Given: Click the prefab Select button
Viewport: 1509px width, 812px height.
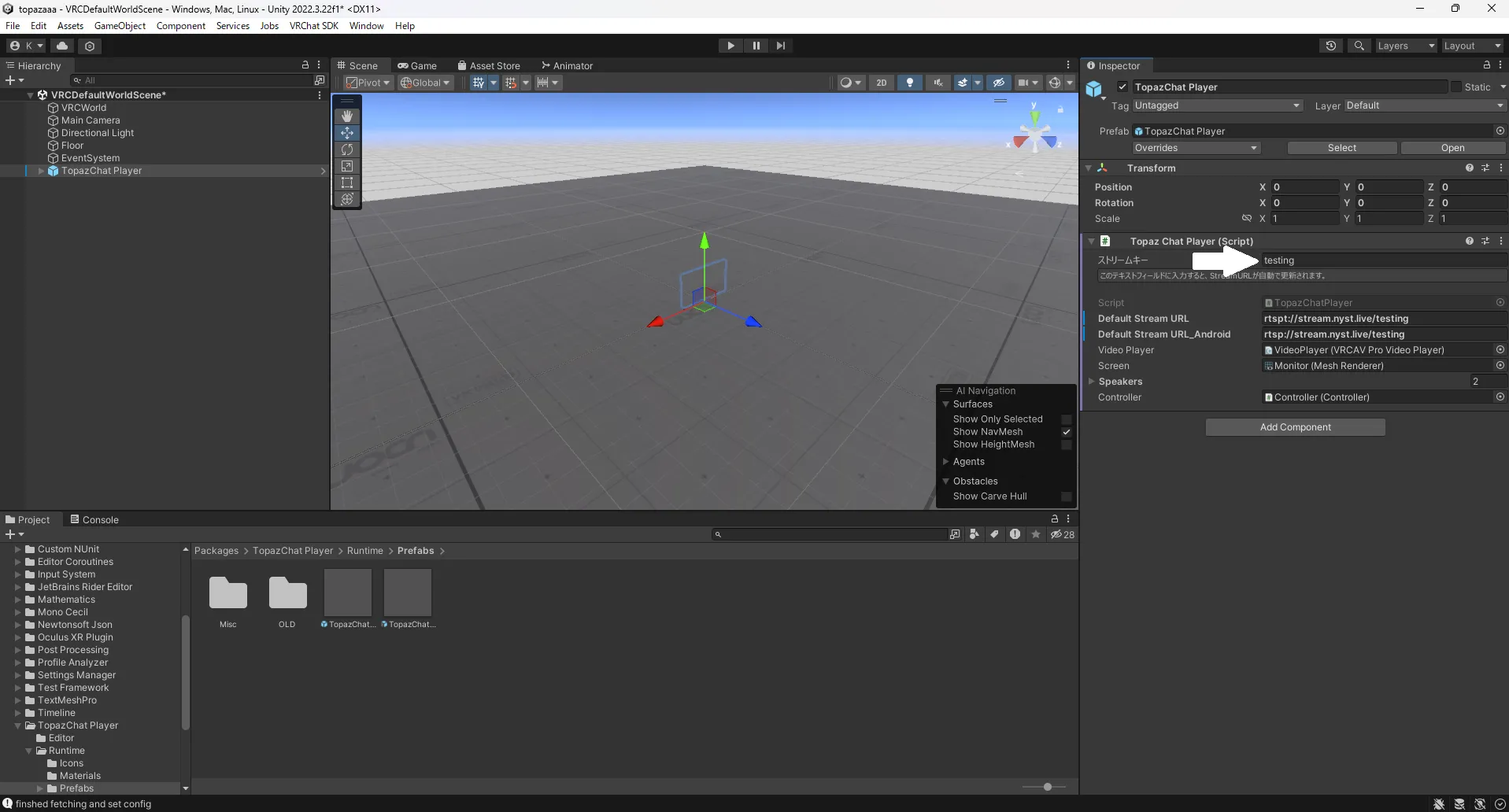Looking at the screenshot, I should point(1341,148).
